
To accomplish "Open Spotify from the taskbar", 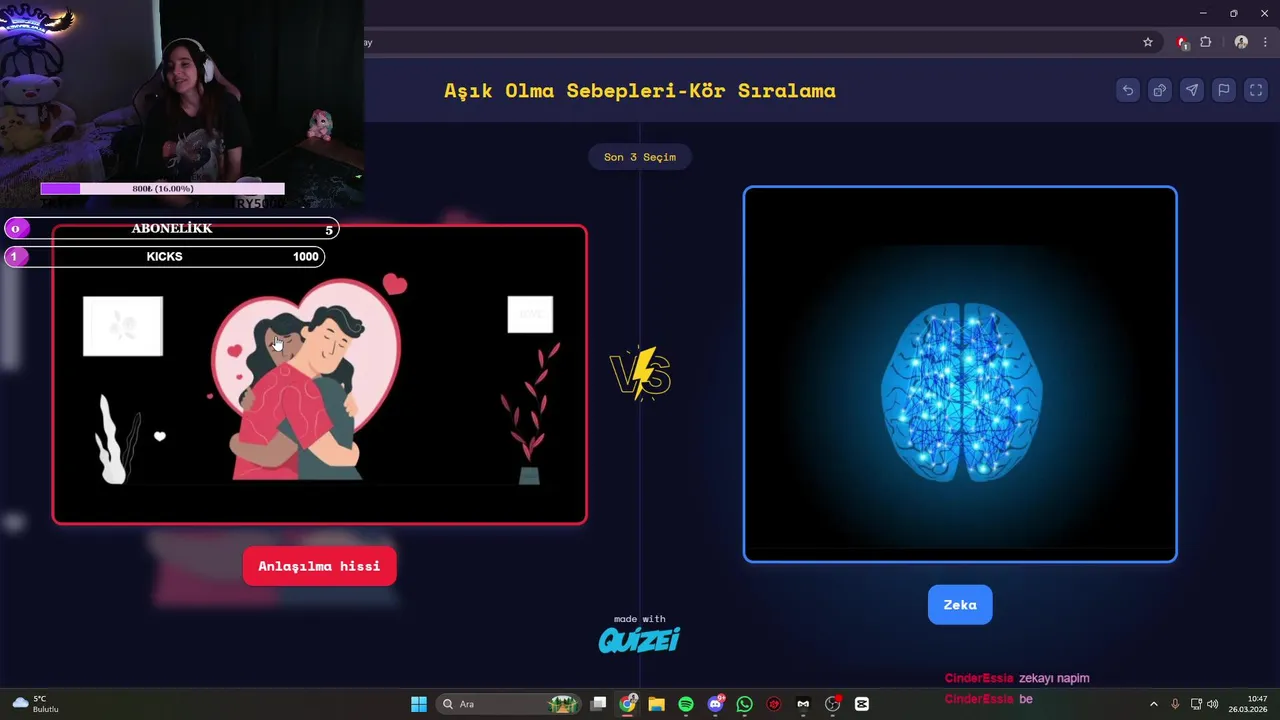I will click(x=686, y=704).
